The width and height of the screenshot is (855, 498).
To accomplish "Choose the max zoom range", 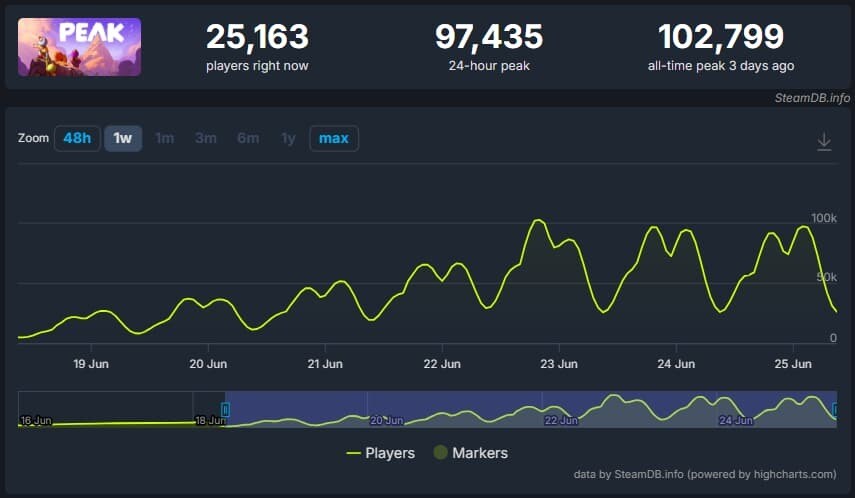I will click(x=333, y=138).
